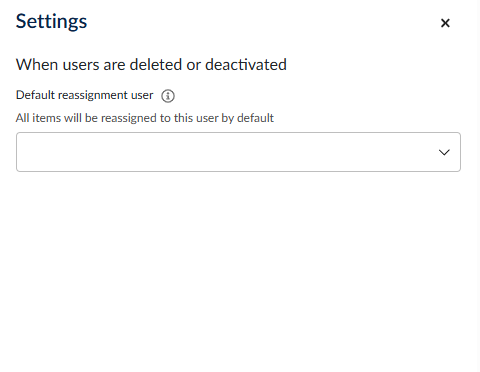Click the info icon beside Default reassignment user
Image resolution: width=480 pixels, height=372 pixels.
click(168, 96)
